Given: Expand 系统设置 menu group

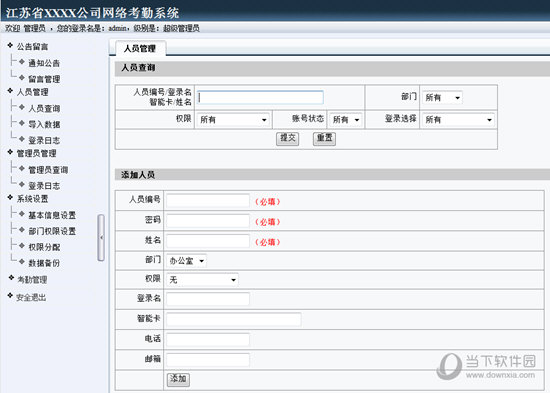Looking at the screenshot, I should click(32, 199).
